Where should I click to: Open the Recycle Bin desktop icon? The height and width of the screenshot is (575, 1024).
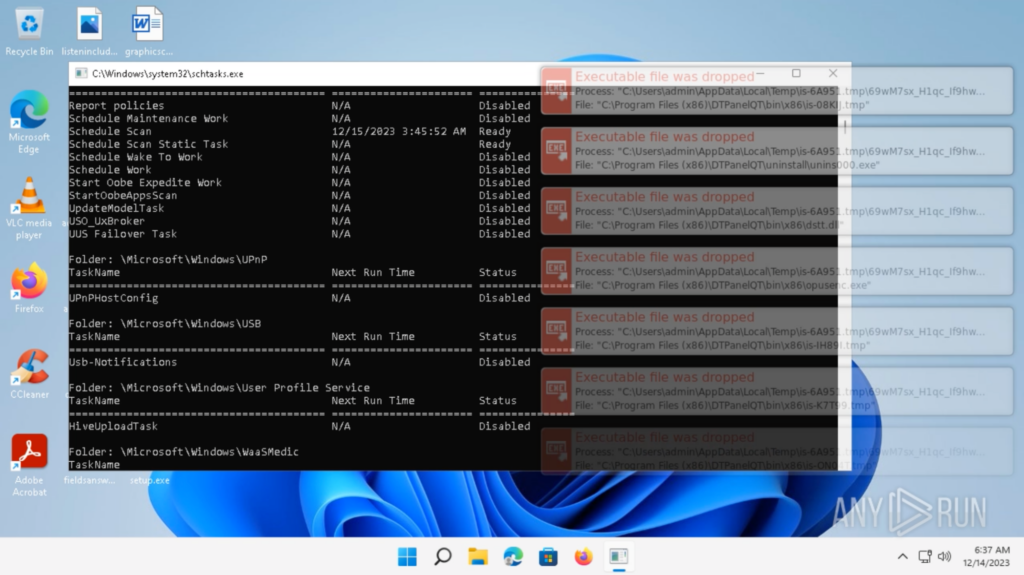[x=29, y=28]
